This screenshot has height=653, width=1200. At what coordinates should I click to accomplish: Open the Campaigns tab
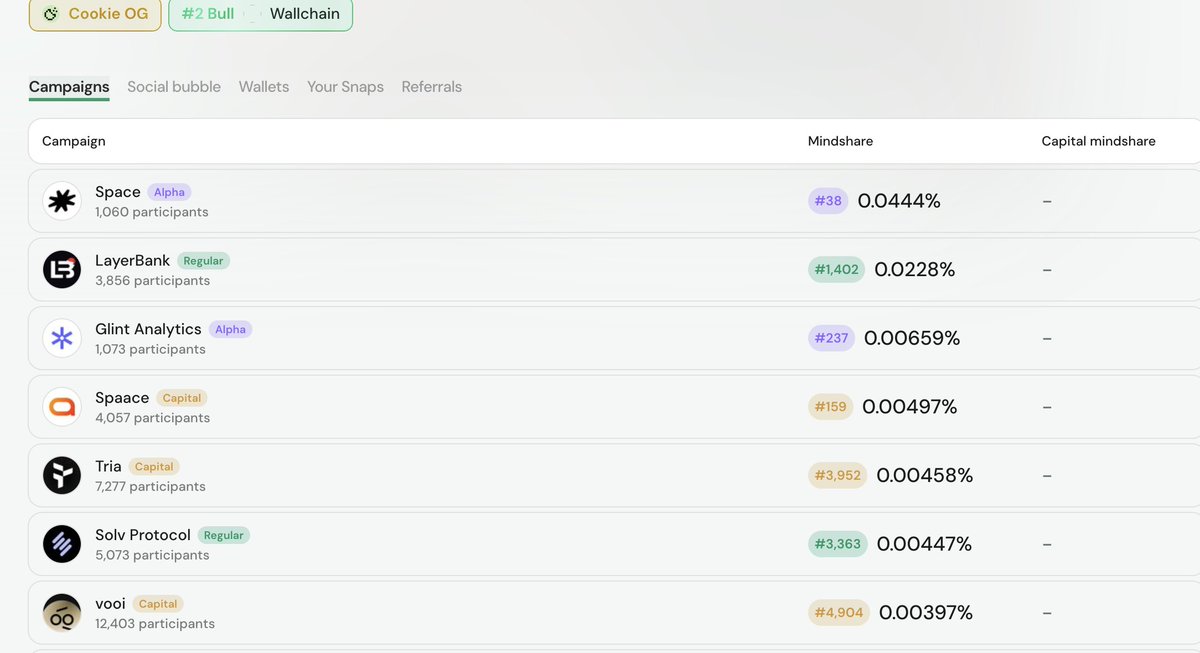[x=69, y=87]
